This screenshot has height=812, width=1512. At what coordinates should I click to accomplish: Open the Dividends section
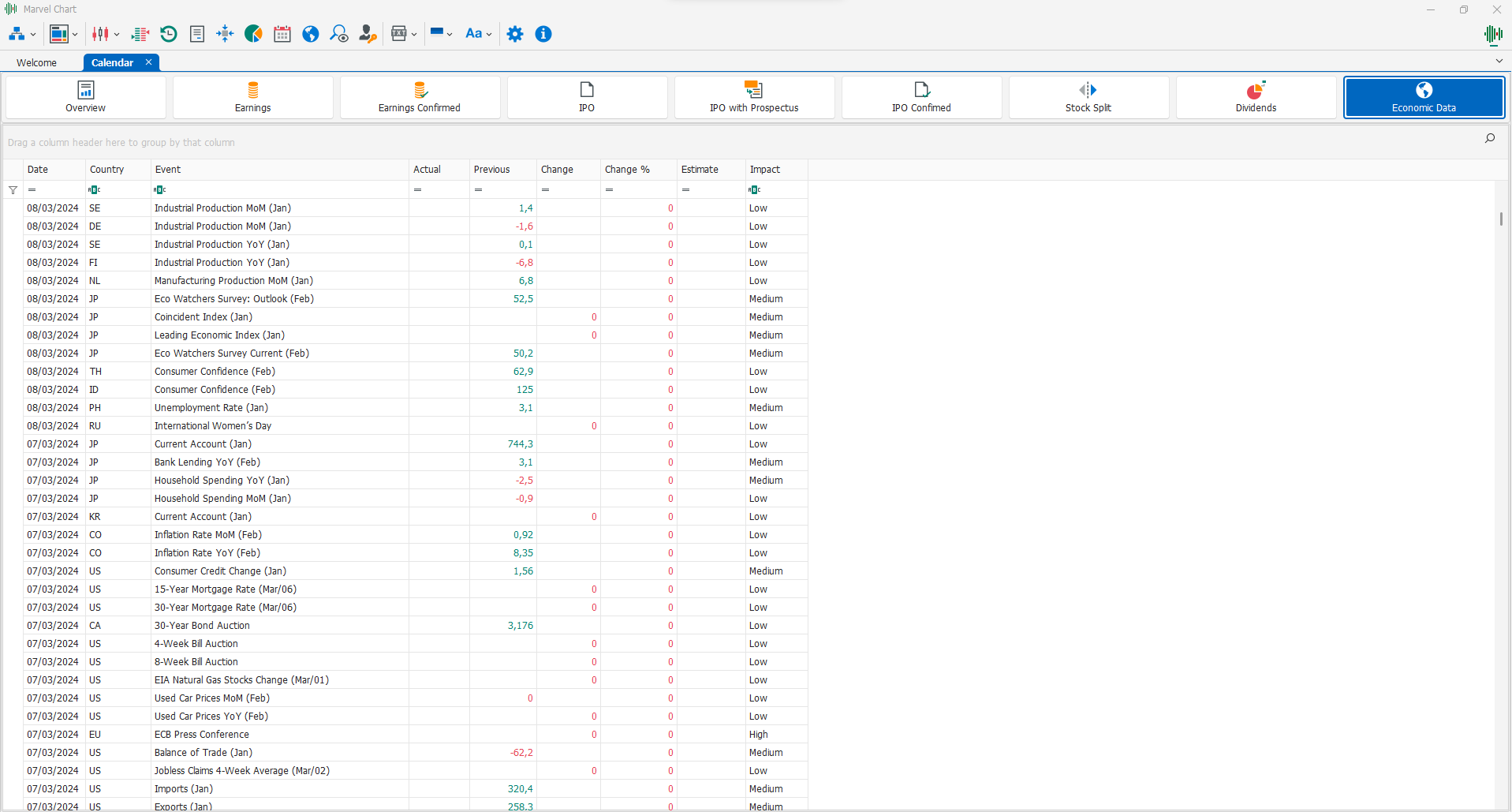point(1256,98)
